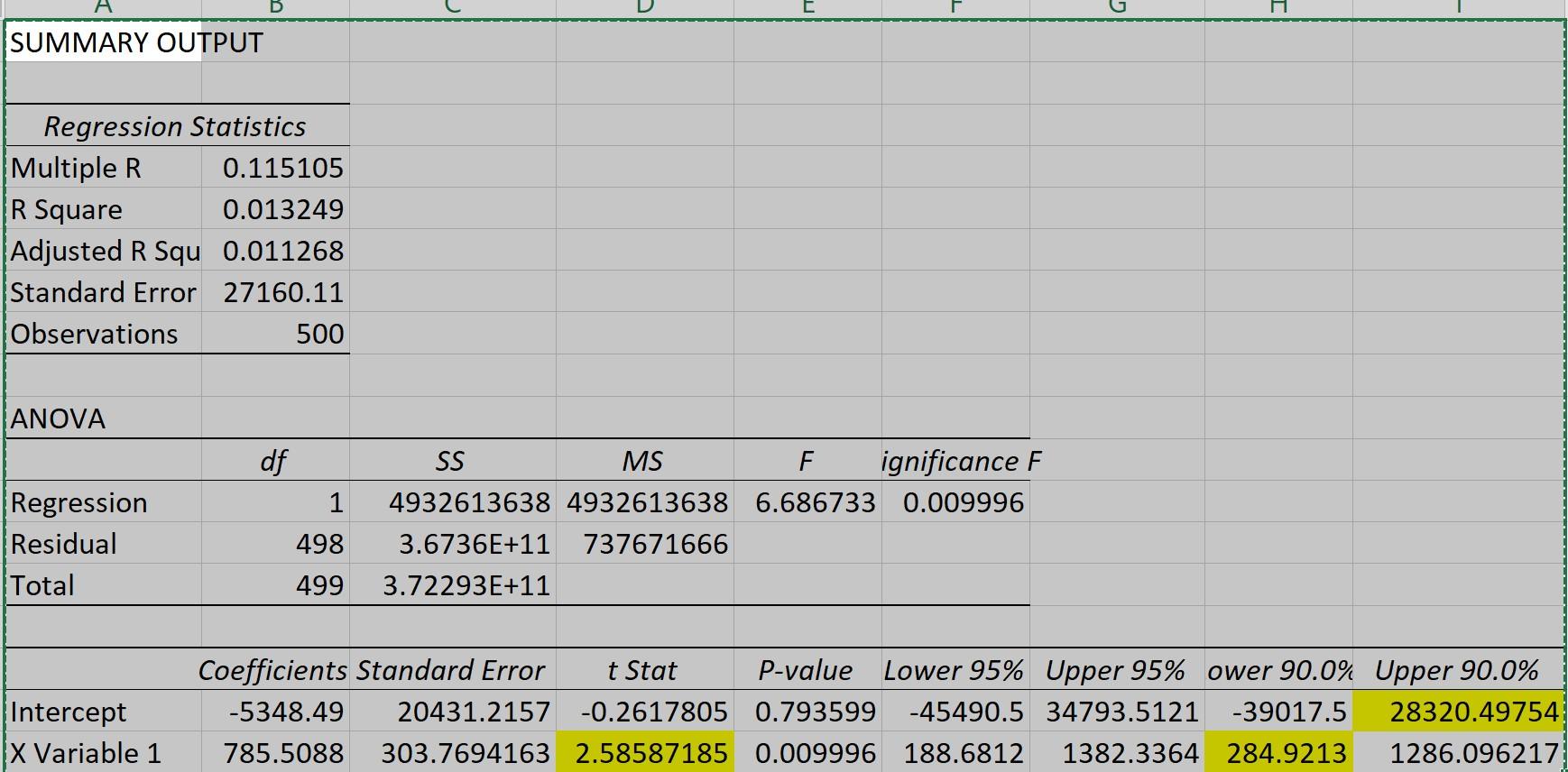Viewport: 1568px width, 772px height.
Task: Select the SUMMARY OUTPUT cell
Action: (x=104, y=42)
